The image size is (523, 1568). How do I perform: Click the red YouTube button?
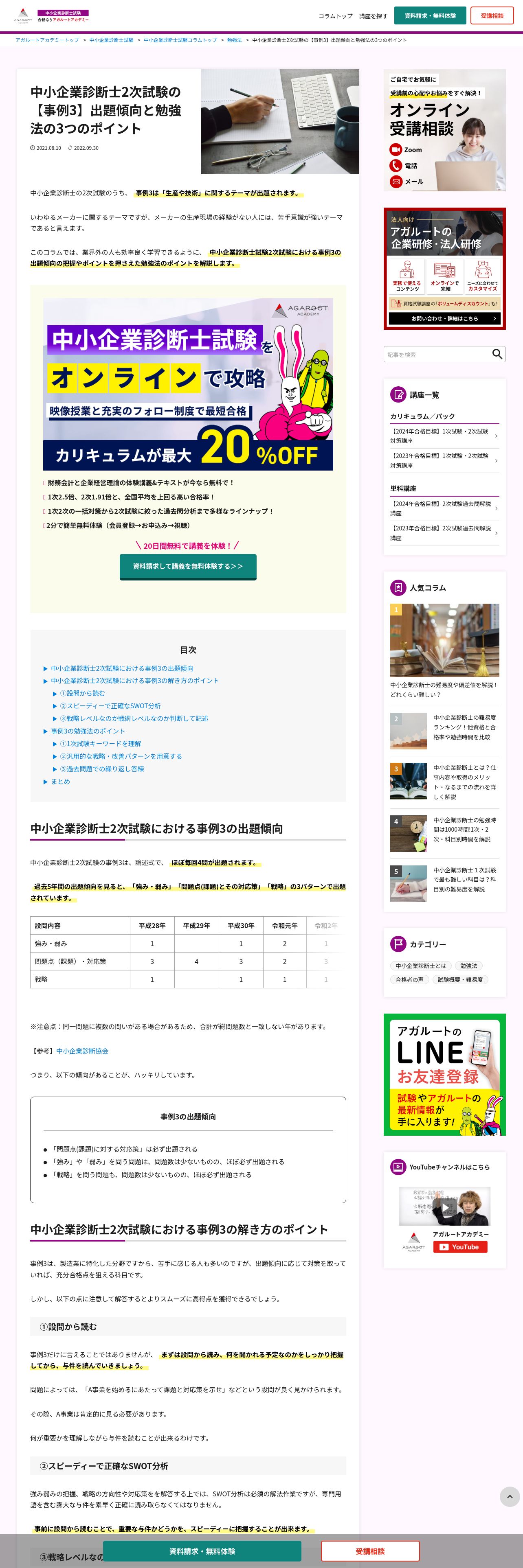tap(460, 1246)
